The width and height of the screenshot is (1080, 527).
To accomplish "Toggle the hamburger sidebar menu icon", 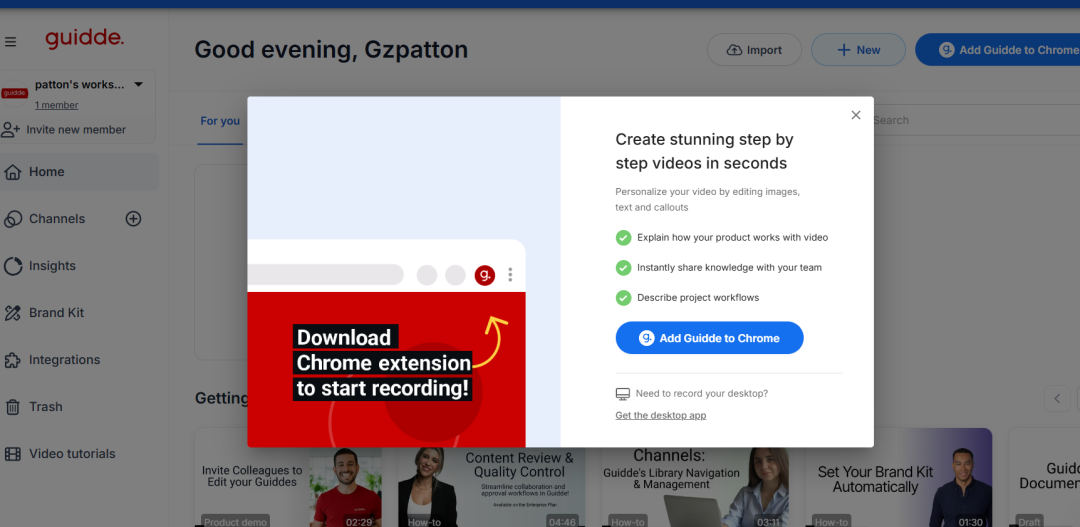I will tap(10, 42).
